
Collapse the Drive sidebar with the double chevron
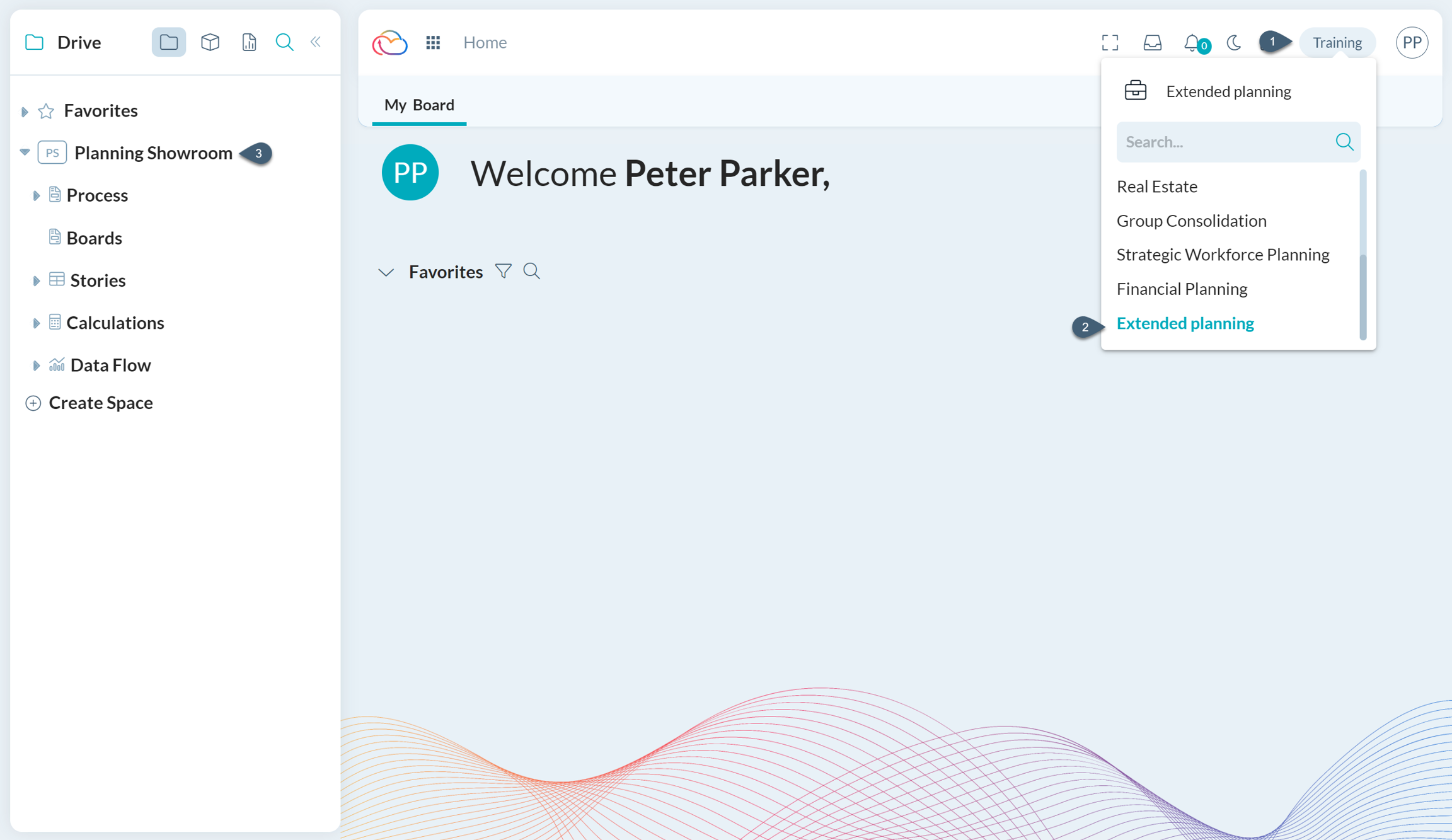[316, 42]
